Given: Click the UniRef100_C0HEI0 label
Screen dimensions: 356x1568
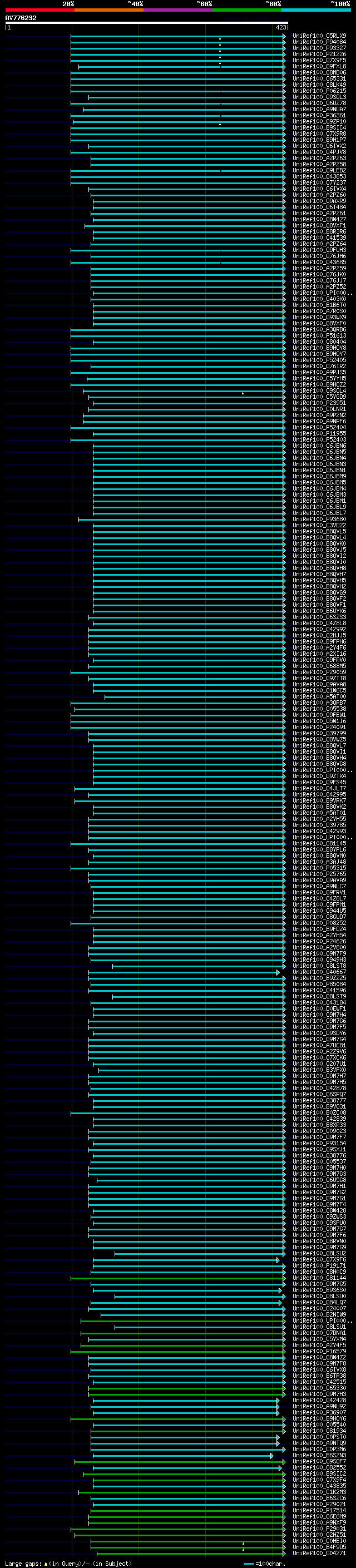Looking at the screenshot, I should click(x=319, y=1541).
